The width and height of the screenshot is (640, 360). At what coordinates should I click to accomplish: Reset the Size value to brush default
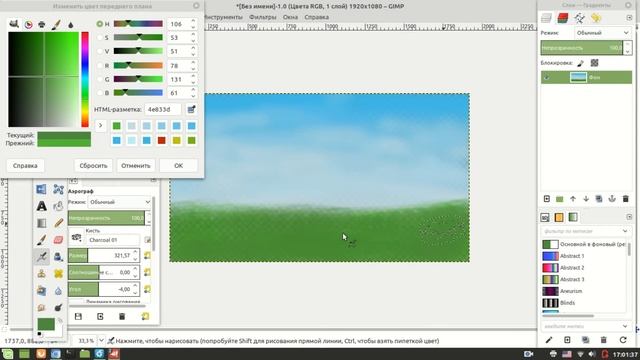(147, 256)
